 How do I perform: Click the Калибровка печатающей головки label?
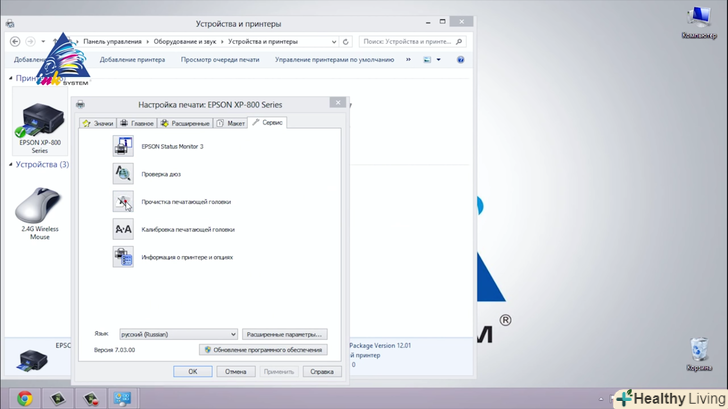click(x=188, y=229)
